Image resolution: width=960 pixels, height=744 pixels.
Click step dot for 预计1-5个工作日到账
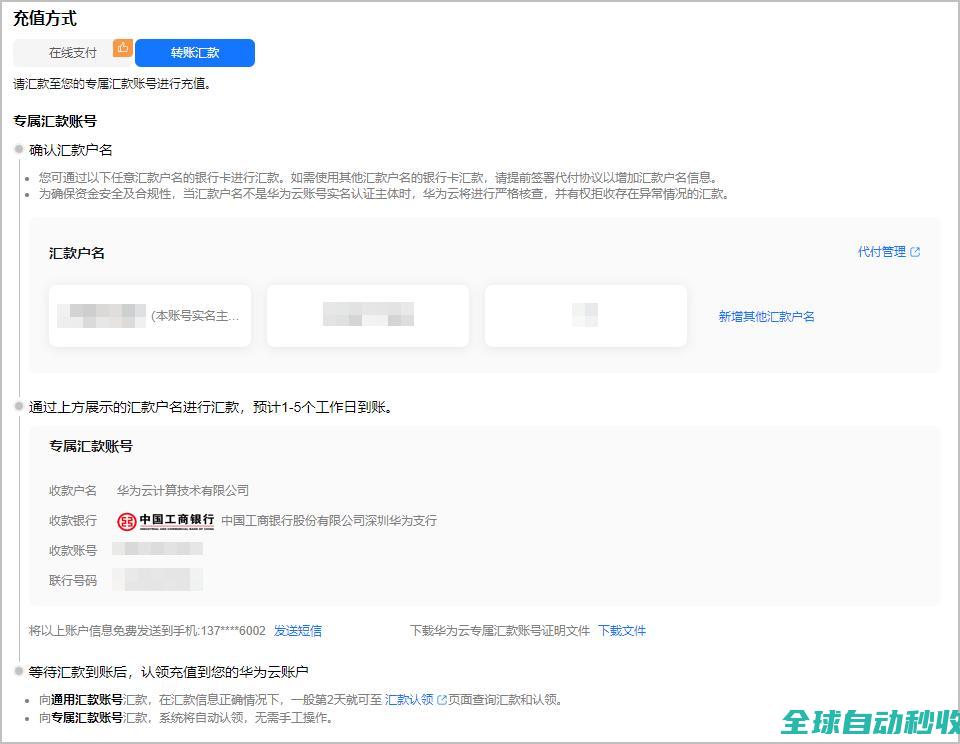[x=18, y=406]
